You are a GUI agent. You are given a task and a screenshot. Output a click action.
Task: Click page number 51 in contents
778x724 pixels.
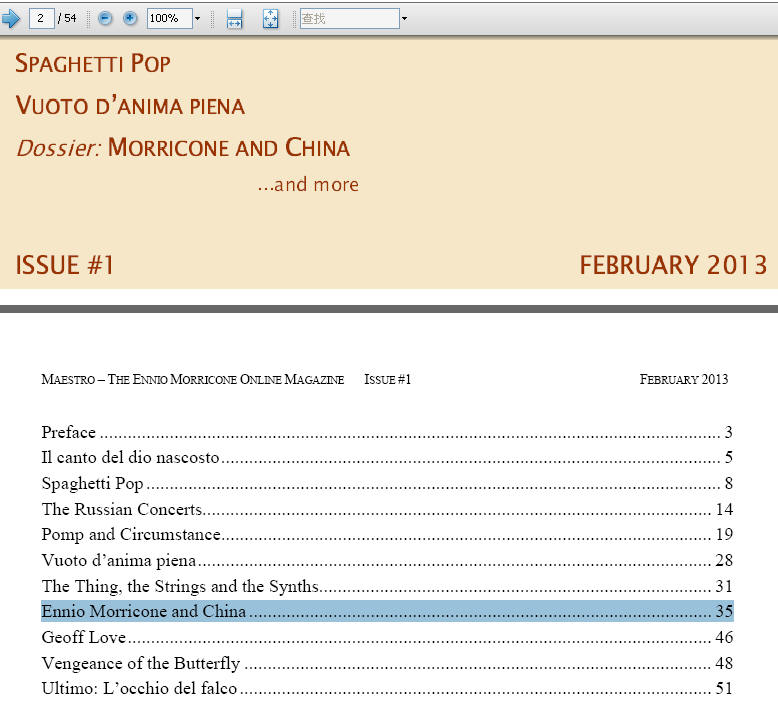pyautogui.click(x=724, y=688)
